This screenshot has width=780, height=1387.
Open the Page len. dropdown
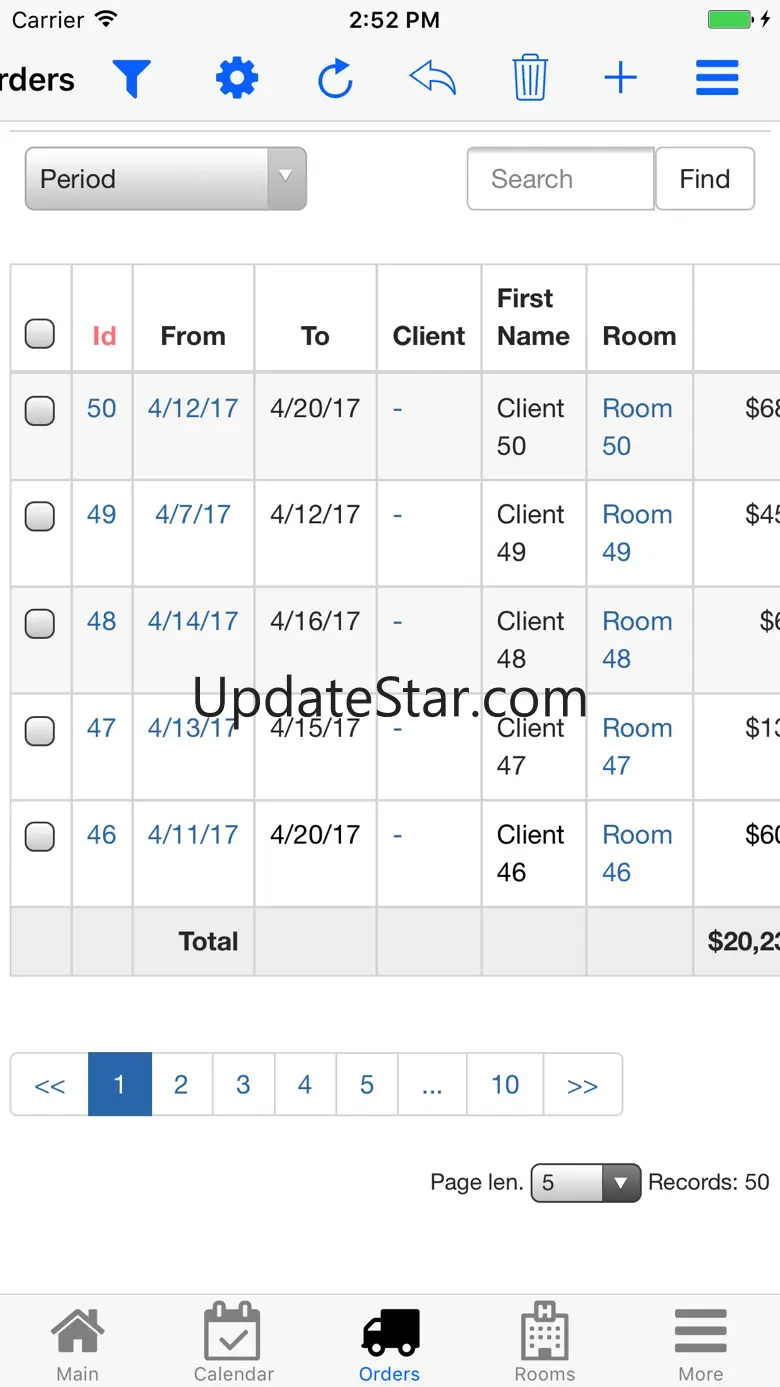(x=585, y=1183)
